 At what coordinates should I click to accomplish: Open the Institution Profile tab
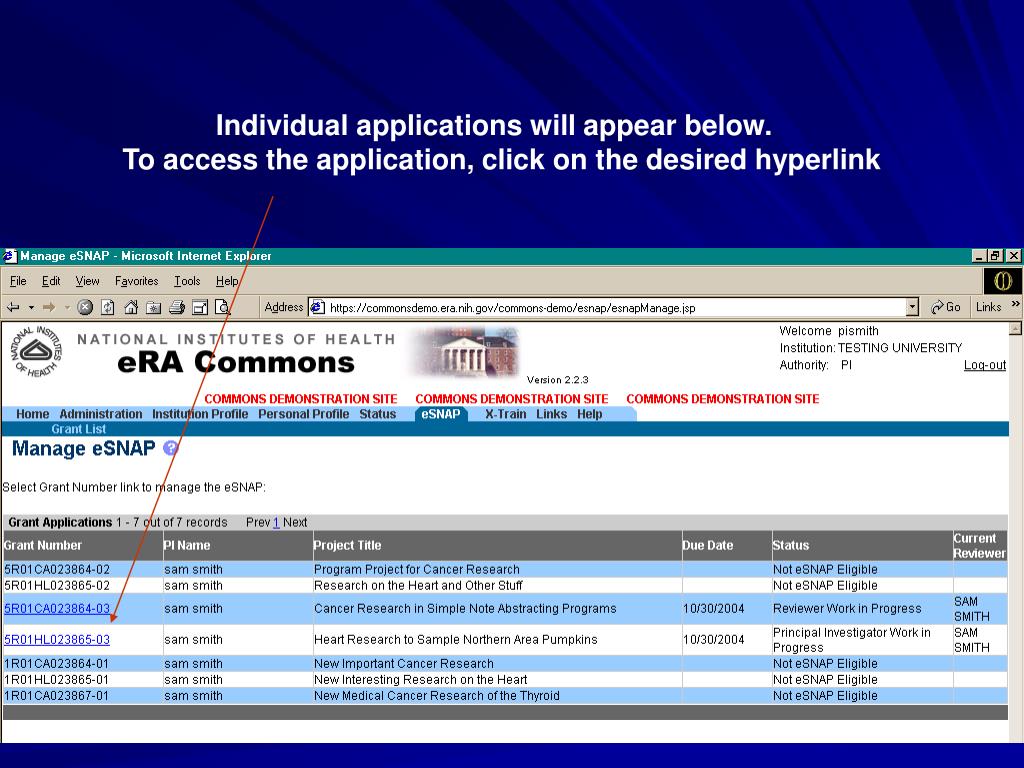(x=200, y=414)
